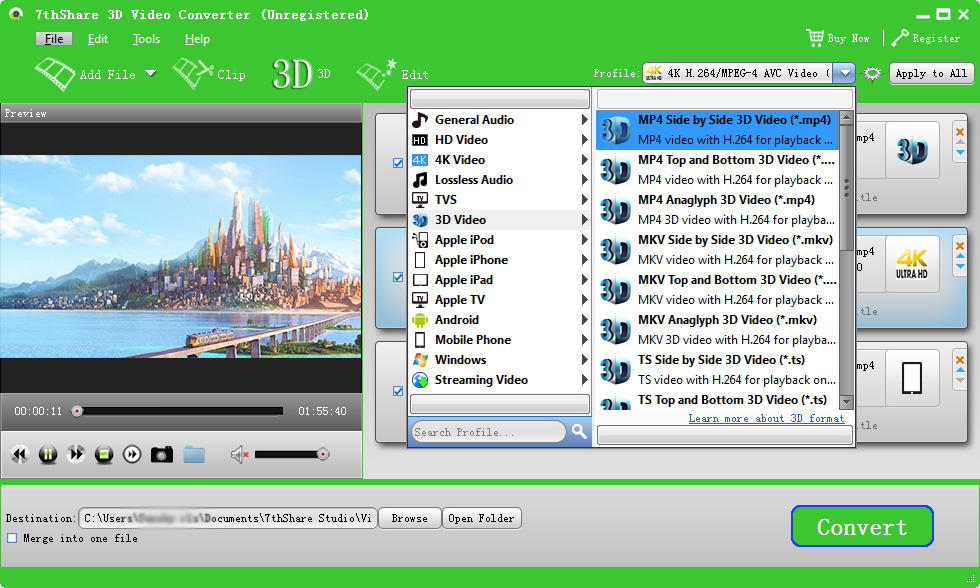
Task: Jump to previous with rewind button
Action: pyautogui.click(x=19, y=454)
